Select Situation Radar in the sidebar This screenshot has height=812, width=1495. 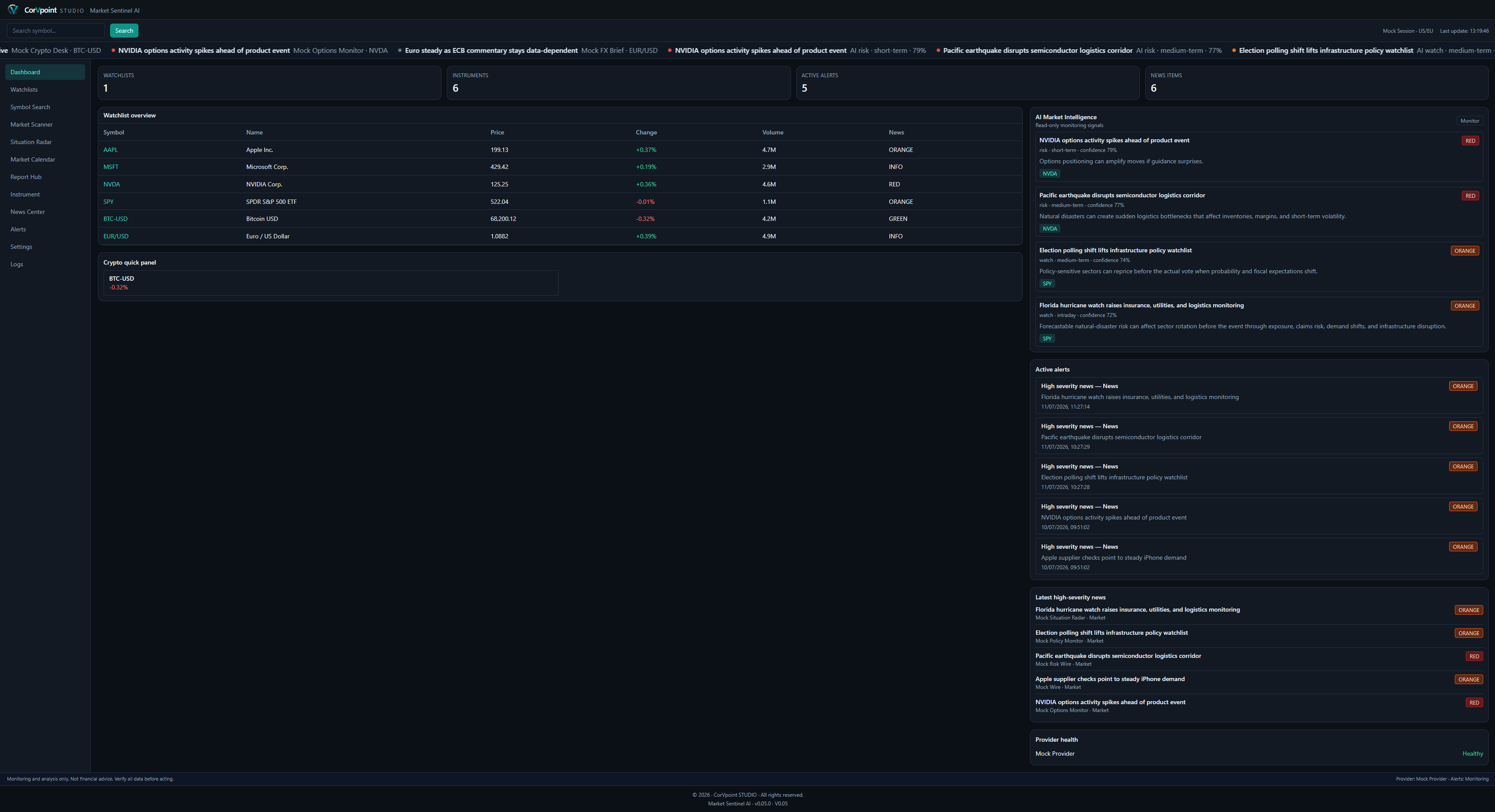(x=45, y=141)
